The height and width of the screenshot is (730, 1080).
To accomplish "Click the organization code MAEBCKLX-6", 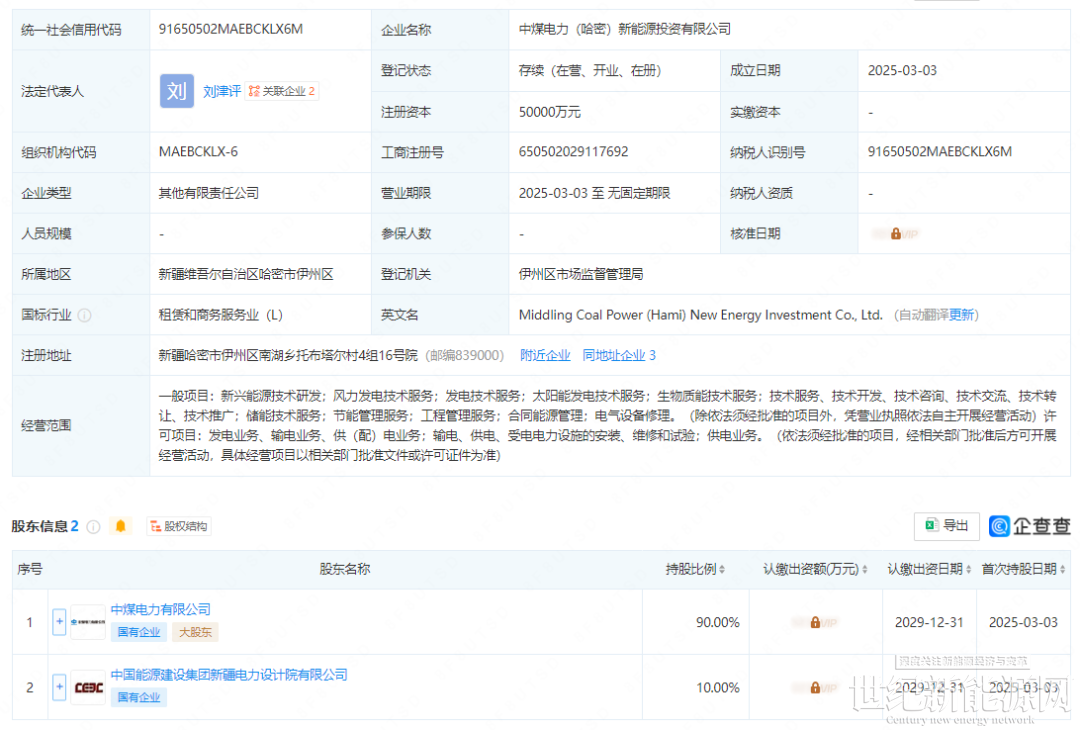I will pos(198,152).
